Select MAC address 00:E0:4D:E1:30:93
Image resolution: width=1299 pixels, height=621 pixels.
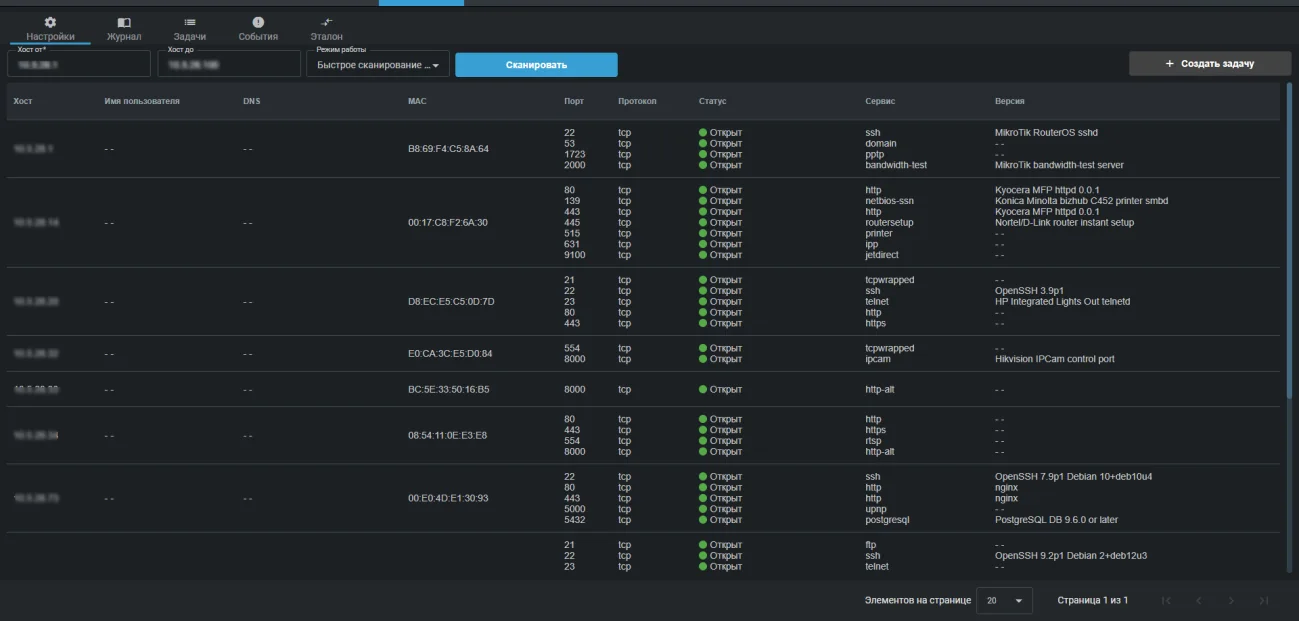pos(448,498)
